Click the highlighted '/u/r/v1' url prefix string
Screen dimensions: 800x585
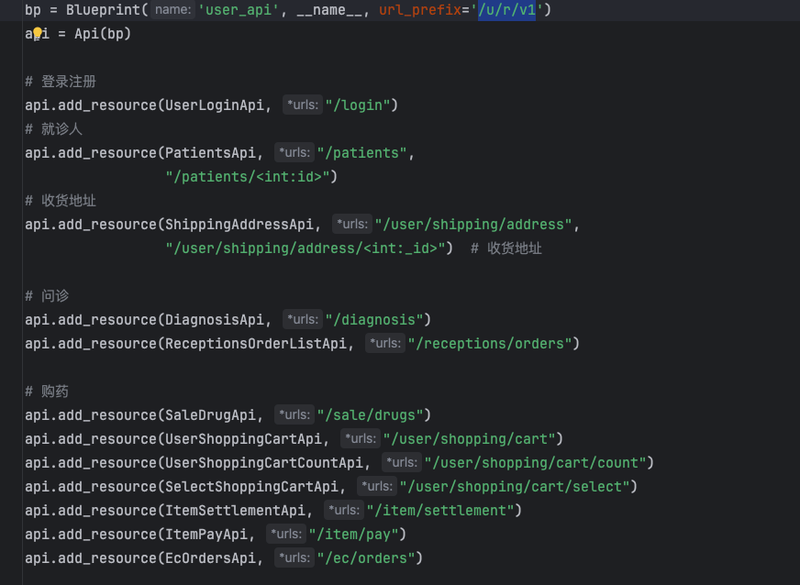click(507, 10)
